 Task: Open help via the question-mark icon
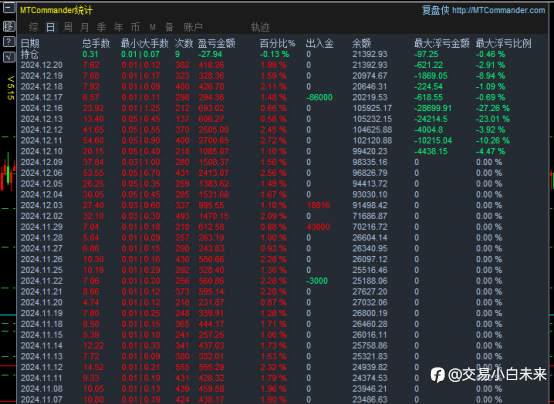point(8,42)
